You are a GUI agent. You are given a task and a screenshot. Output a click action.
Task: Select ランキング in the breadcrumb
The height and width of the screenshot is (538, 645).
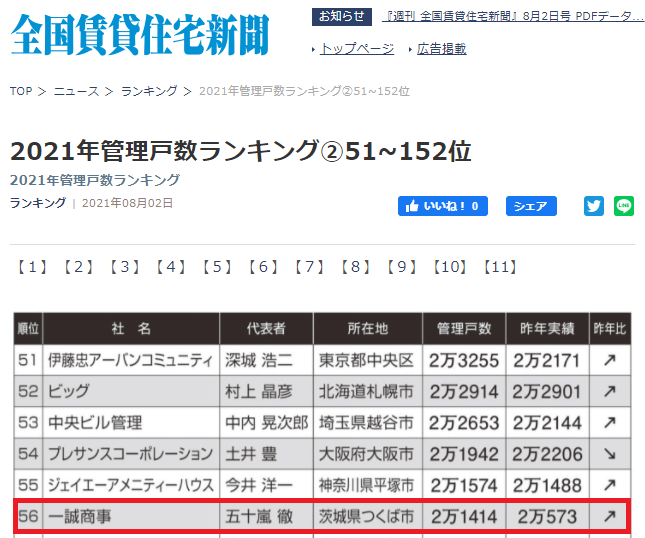pos(149,91)
